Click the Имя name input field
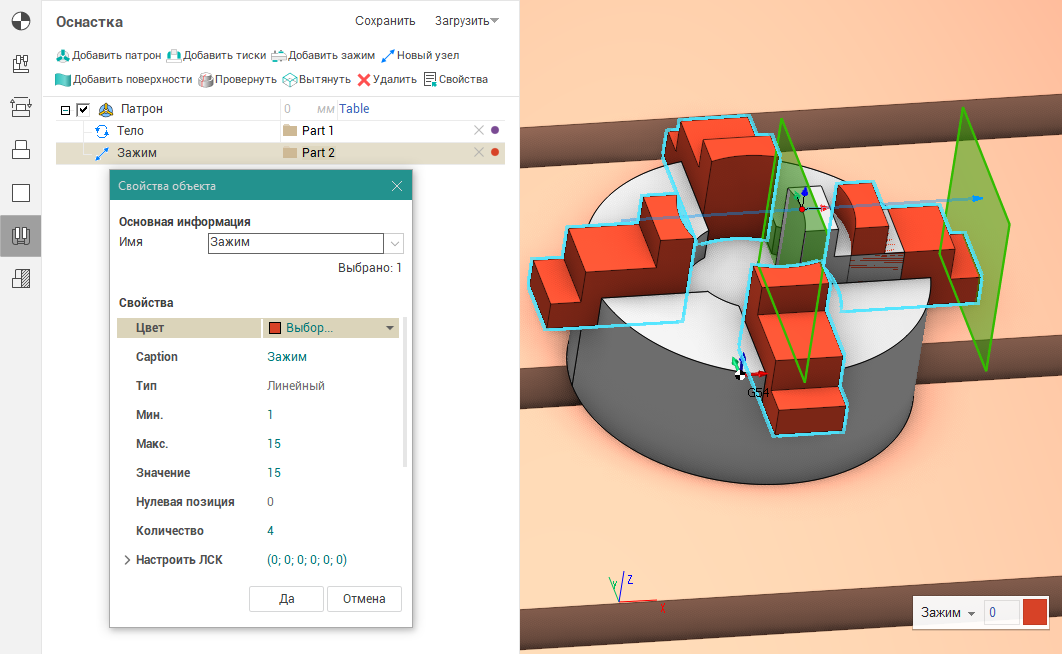The height and width of the screenshot is (654, 1062). tap(295, 242)
